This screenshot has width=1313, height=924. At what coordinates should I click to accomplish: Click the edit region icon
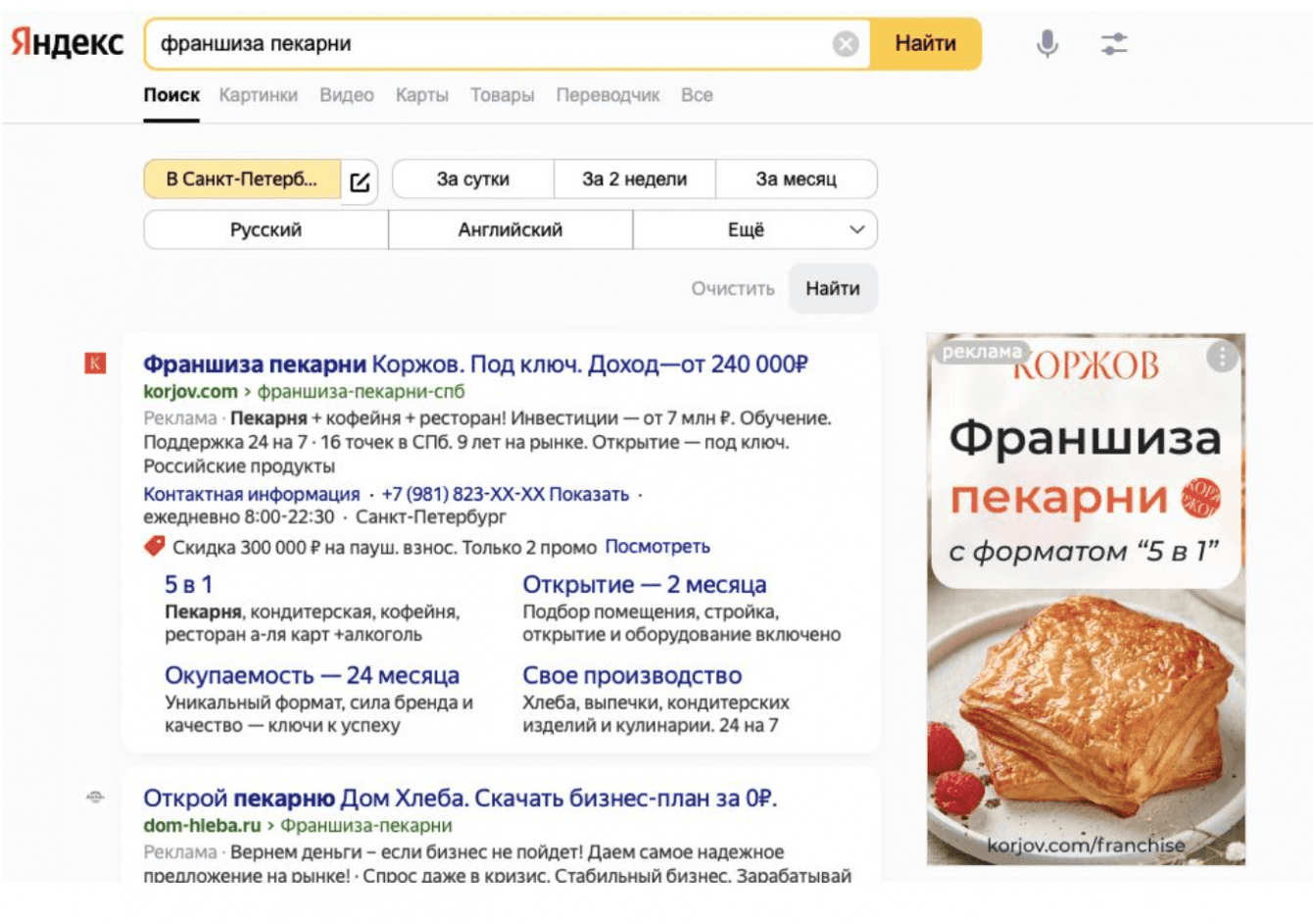coord(360,181)
